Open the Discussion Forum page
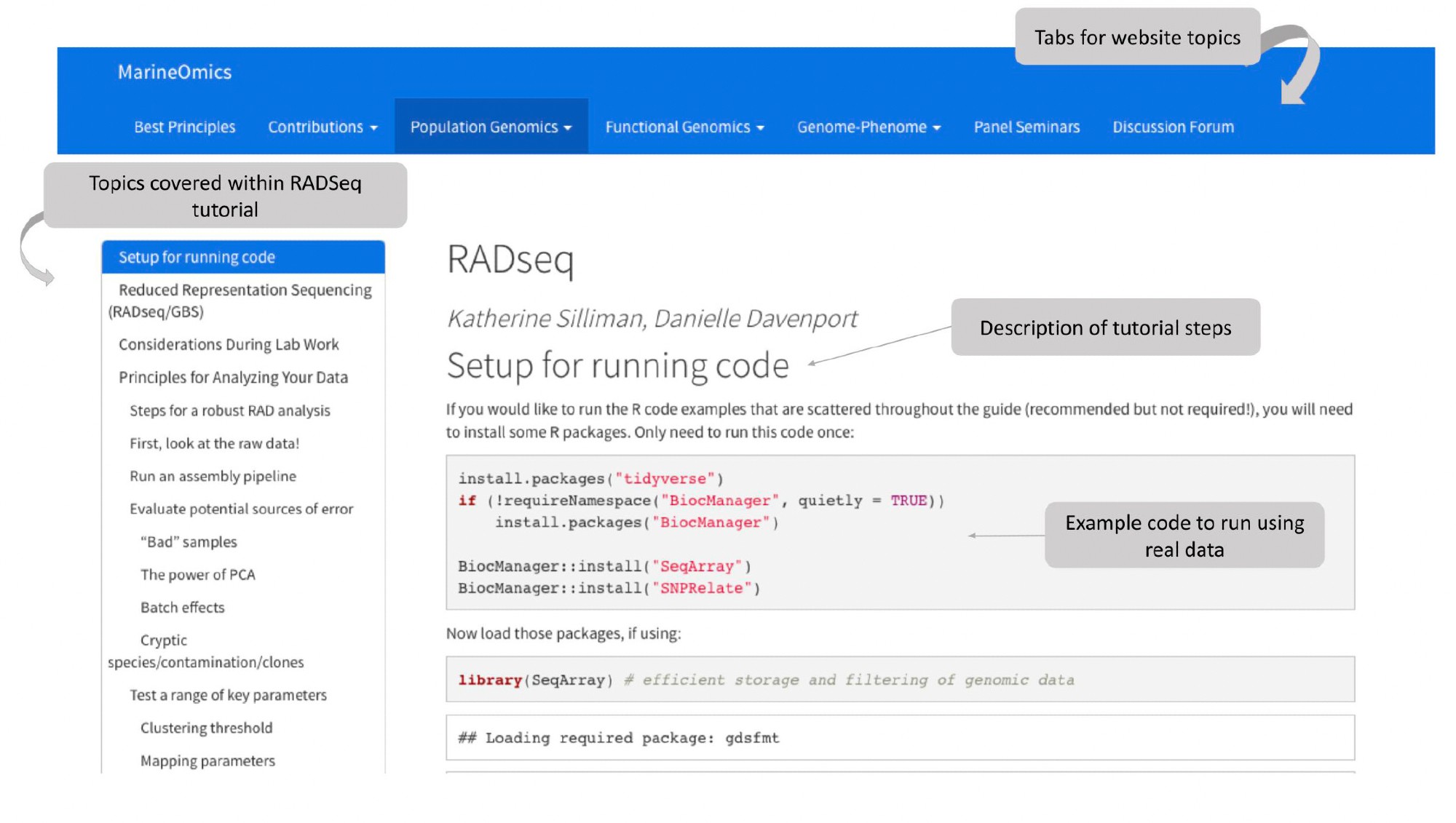Screen dimensions: 1456x823 (1173, 127)
